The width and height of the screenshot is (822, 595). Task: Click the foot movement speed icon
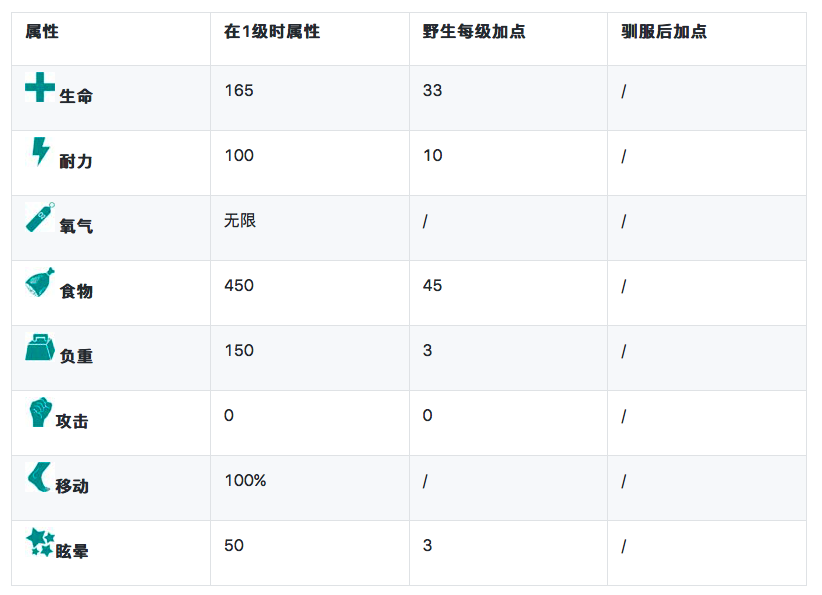coord(38,478)
